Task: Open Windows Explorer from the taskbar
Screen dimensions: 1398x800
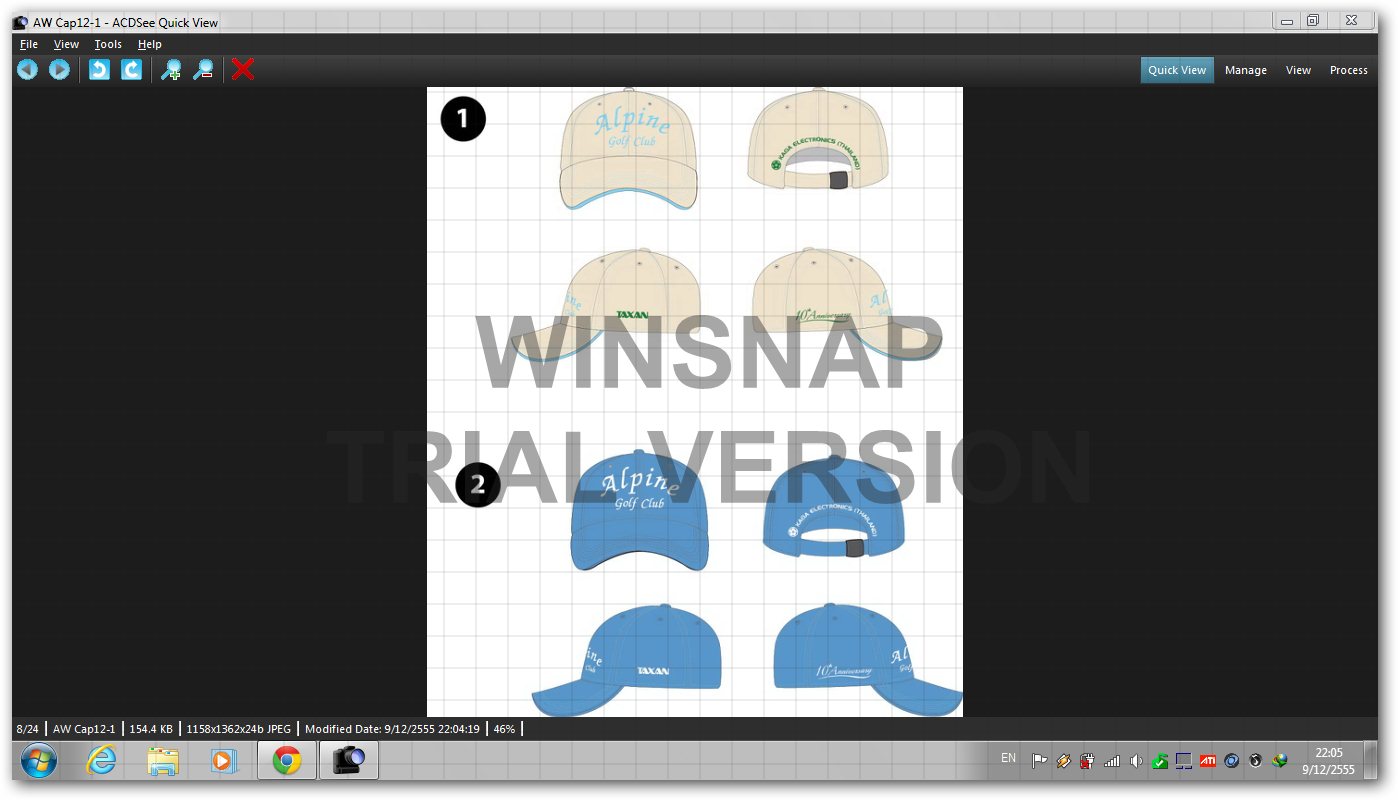Action: [x=163, y=761]
